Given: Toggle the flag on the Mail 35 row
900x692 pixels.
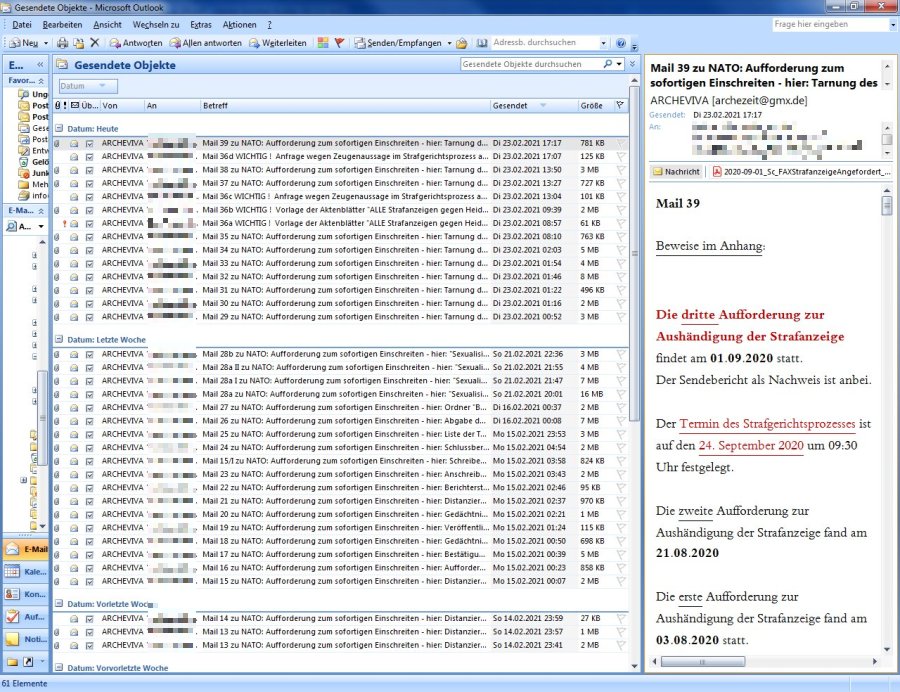Looking at the screenshot, I should [621, 236].
